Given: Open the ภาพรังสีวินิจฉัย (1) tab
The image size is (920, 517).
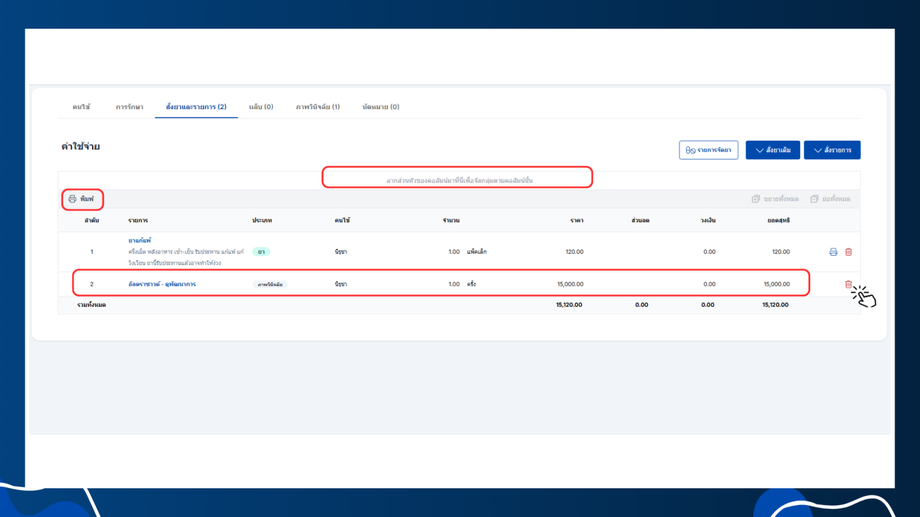Looking at the screenshot, I should (x=317, y=107).
